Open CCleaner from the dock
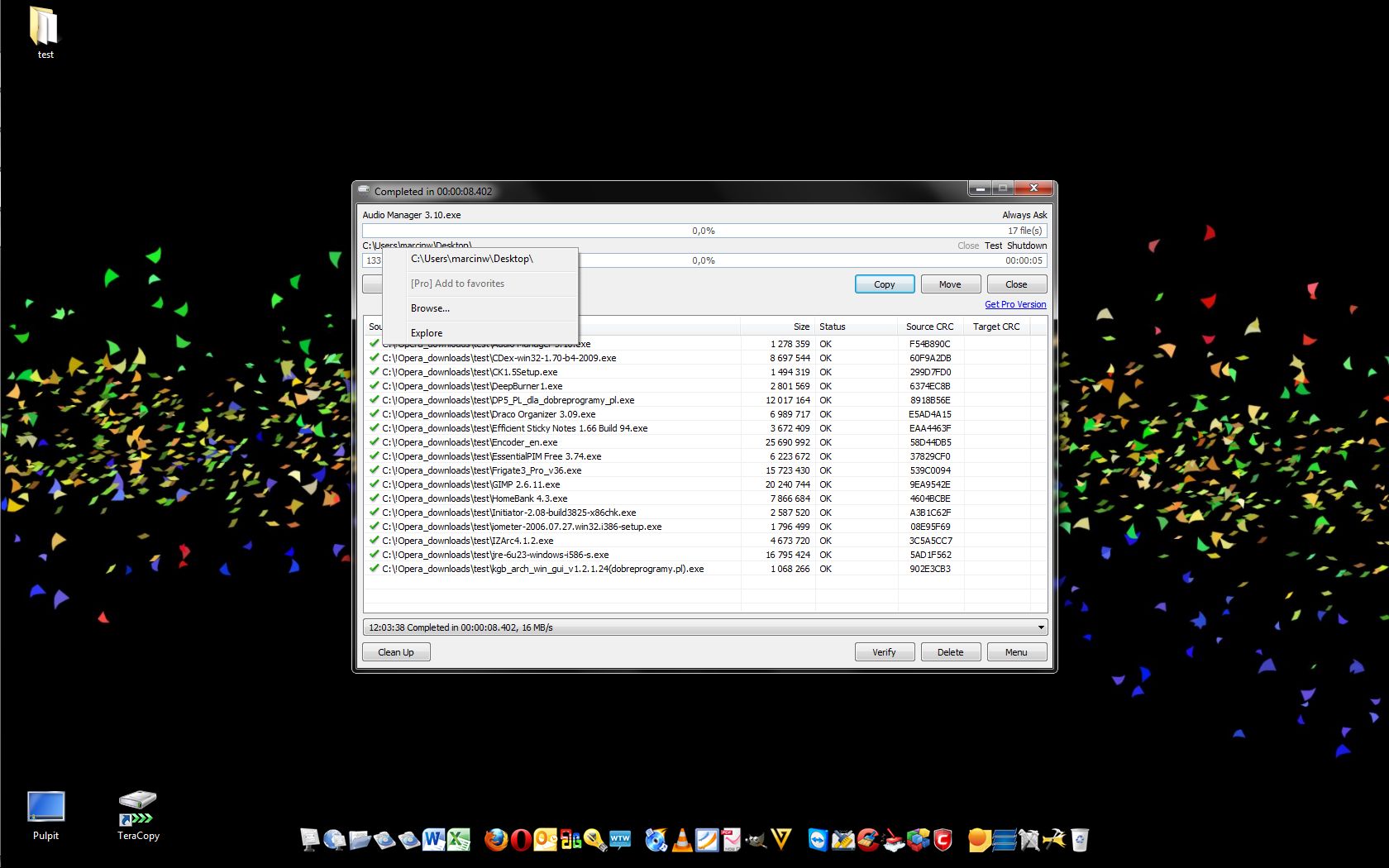The width and height of the screenshot is (1389, 868). [868, 840]
